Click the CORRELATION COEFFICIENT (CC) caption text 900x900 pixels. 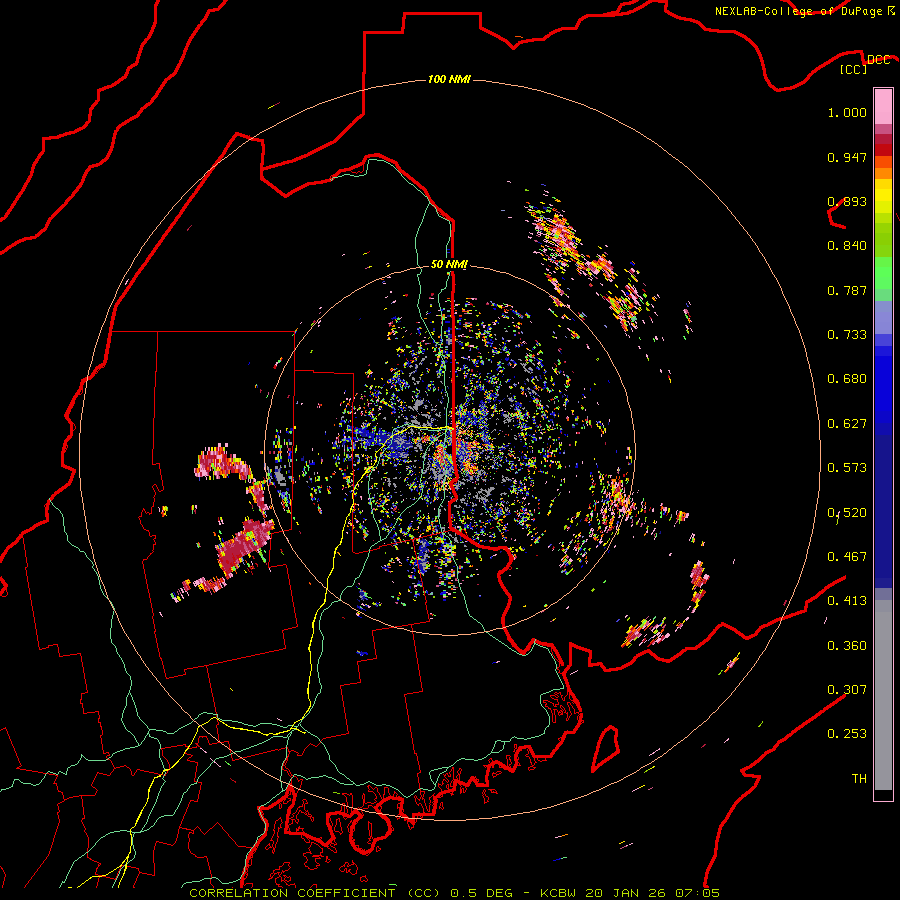315,893
